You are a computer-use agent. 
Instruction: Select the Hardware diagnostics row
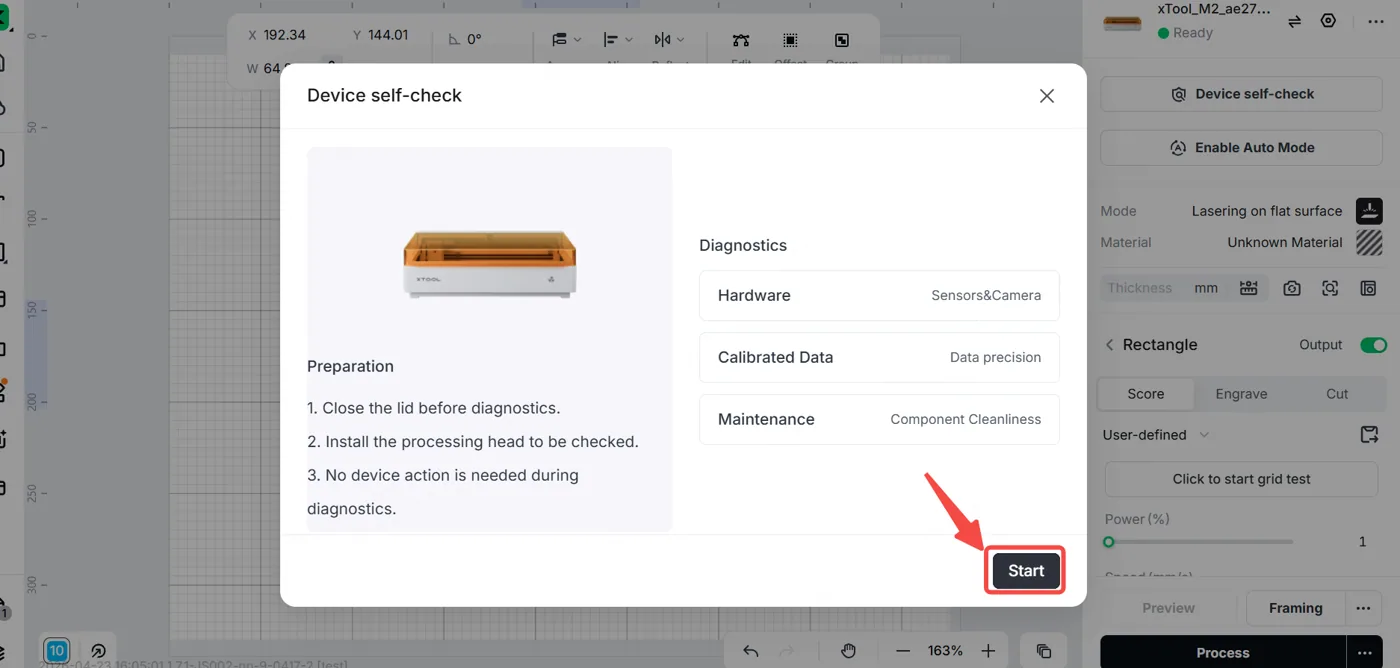point(879,295)
